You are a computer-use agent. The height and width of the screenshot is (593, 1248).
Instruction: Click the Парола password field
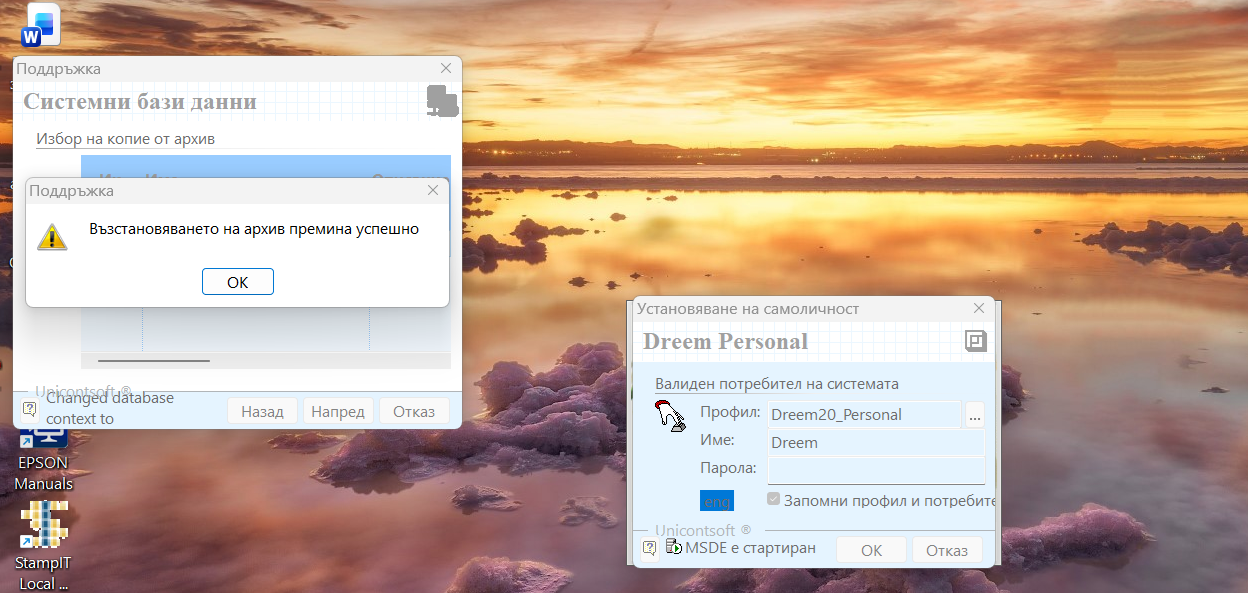point(876,469)
